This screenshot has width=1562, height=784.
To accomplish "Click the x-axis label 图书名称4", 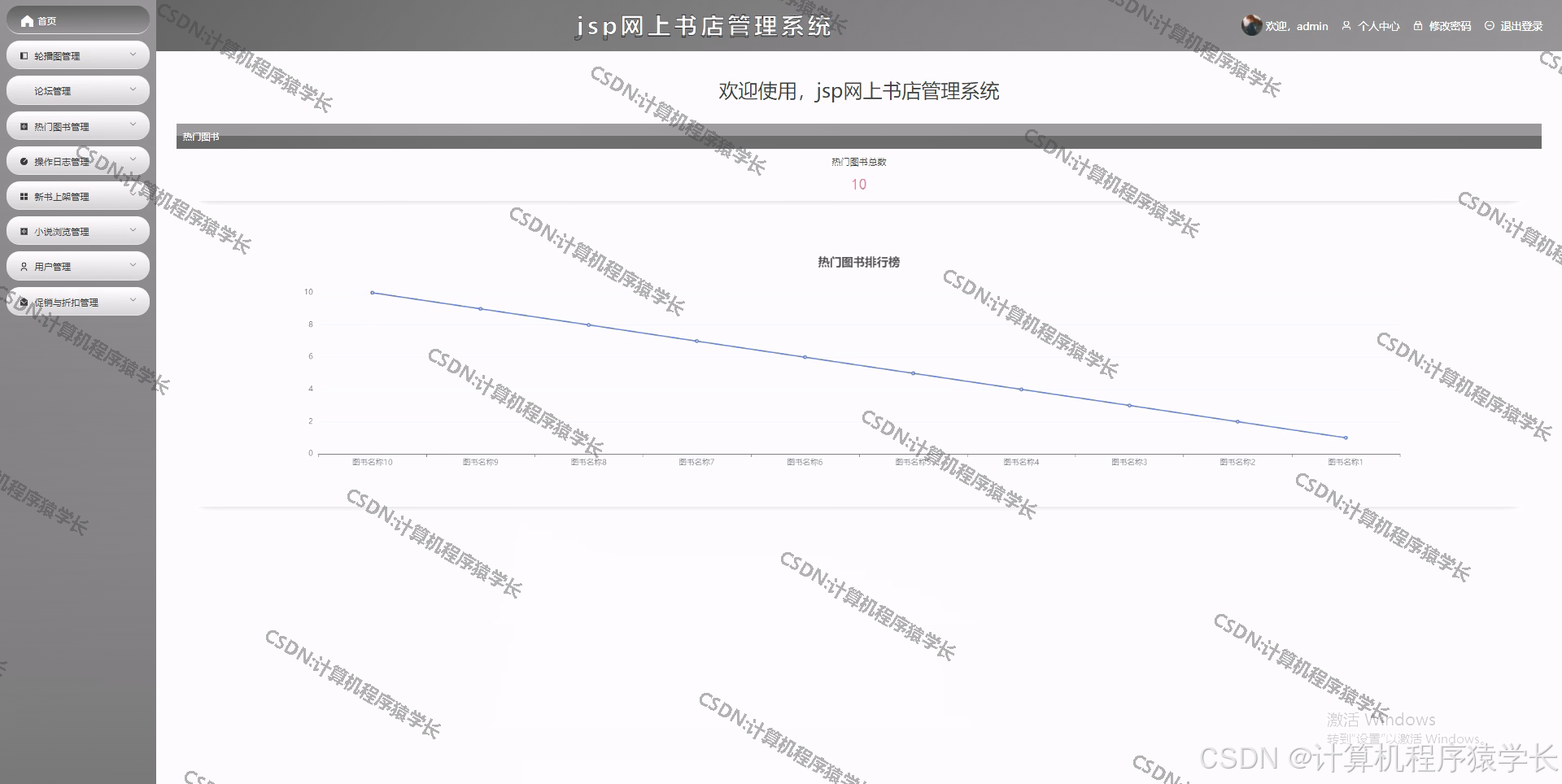I will coord(1022,462).
